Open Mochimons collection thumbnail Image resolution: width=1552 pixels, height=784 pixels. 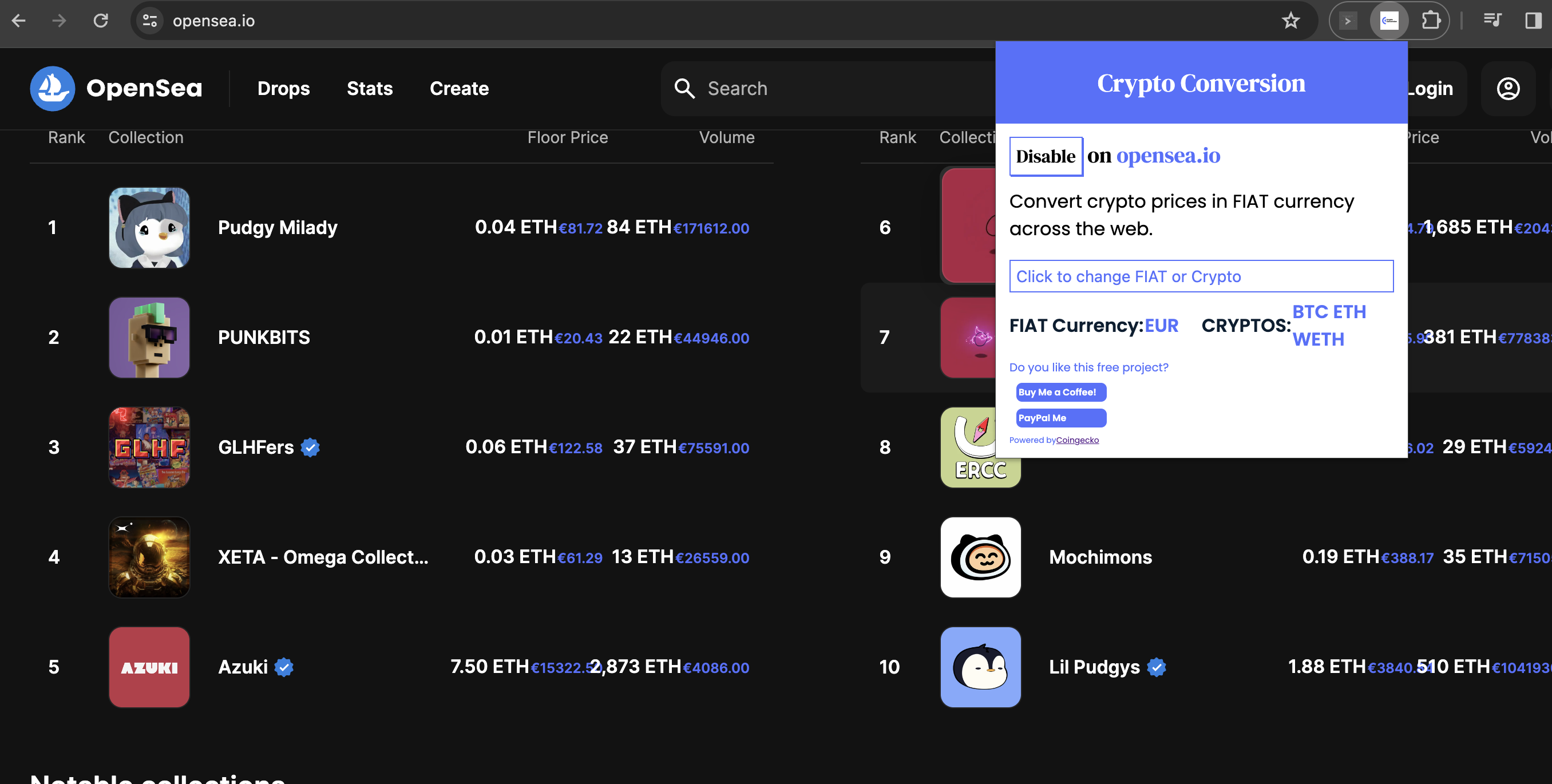pos(980,557)
